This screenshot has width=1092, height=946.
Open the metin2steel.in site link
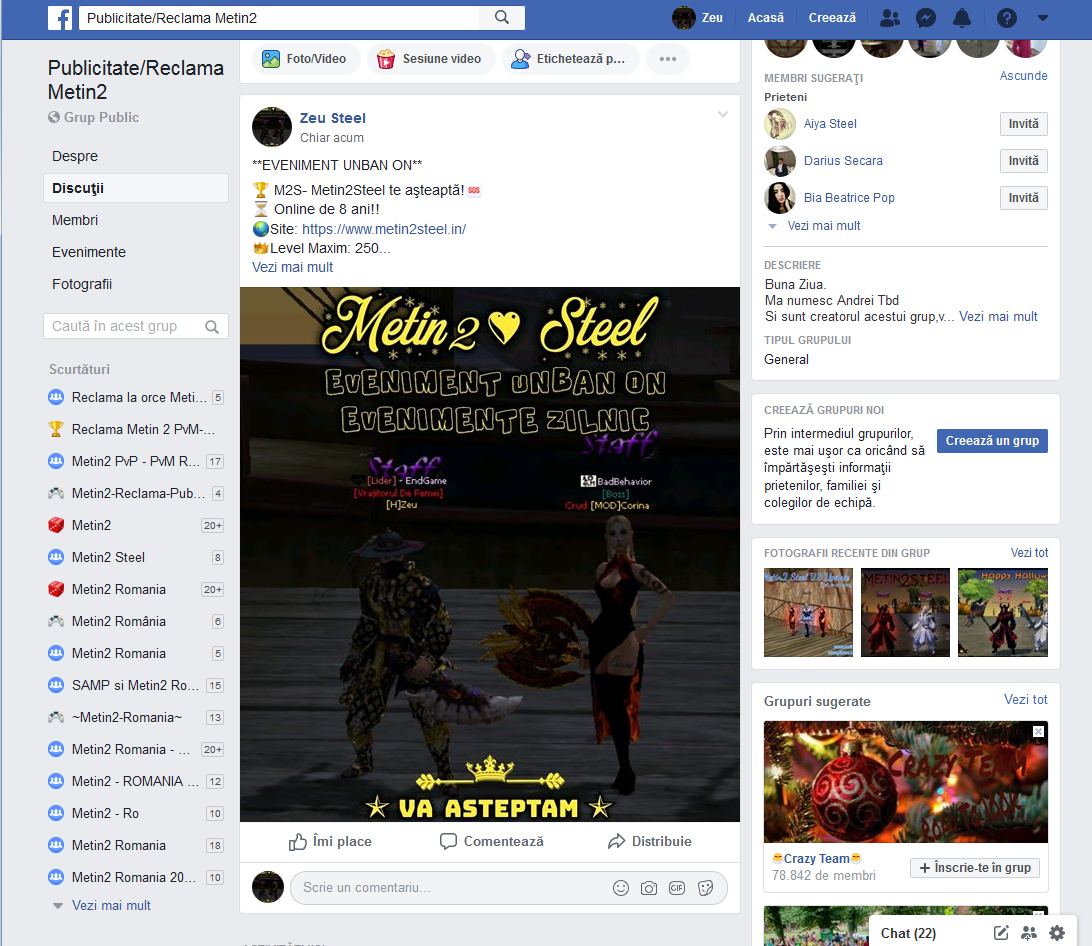click(x=384, y=229)
